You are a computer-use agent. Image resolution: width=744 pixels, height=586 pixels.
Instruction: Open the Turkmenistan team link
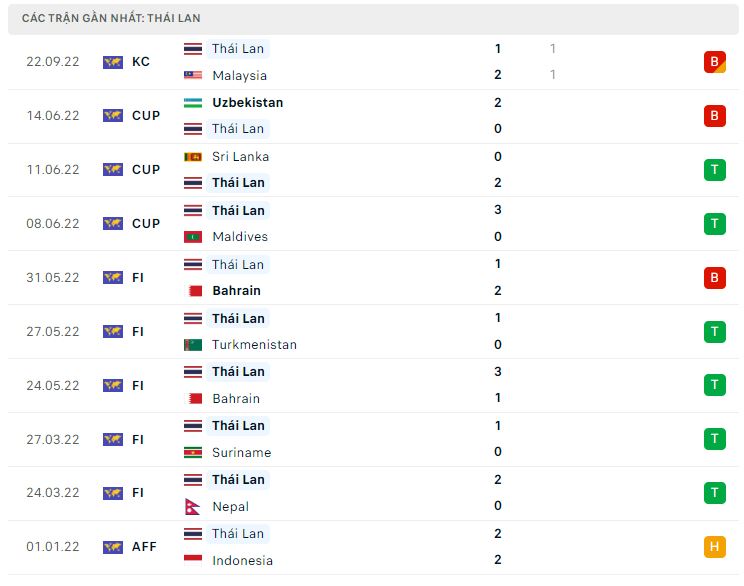[x=254, y=345]
